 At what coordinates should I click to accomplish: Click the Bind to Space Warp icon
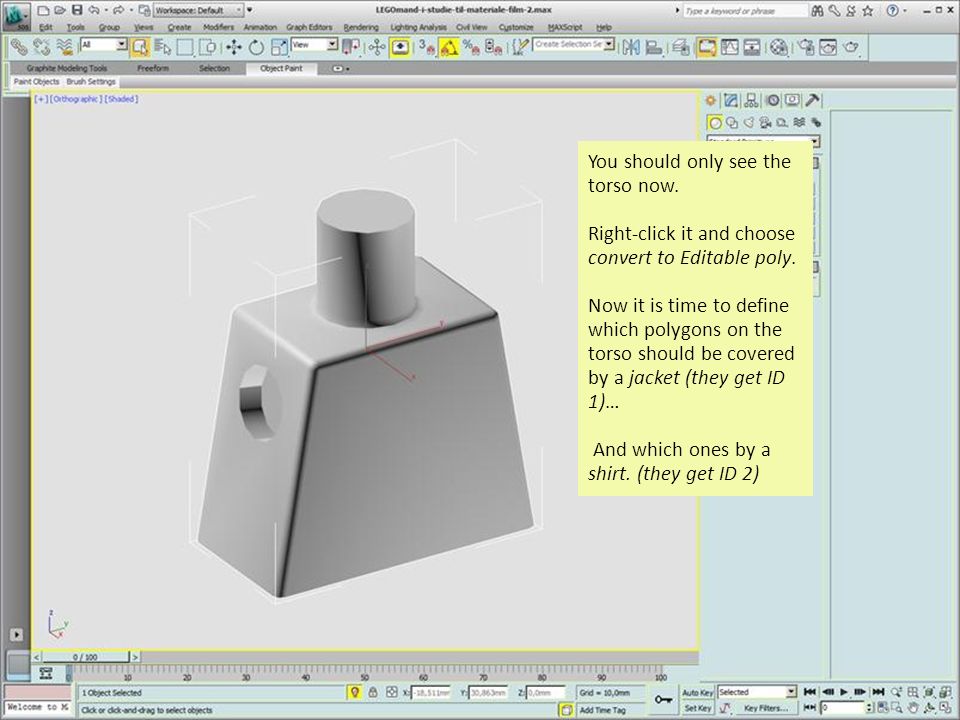coord(64,47)
